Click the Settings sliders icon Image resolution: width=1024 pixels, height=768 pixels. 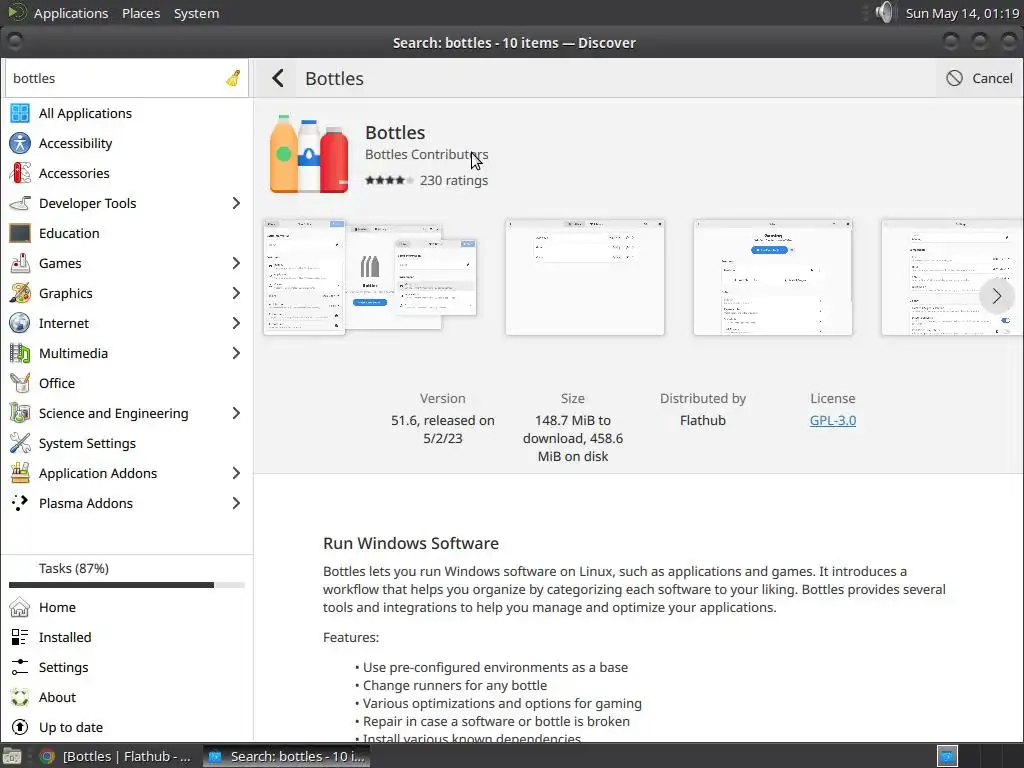20,667
